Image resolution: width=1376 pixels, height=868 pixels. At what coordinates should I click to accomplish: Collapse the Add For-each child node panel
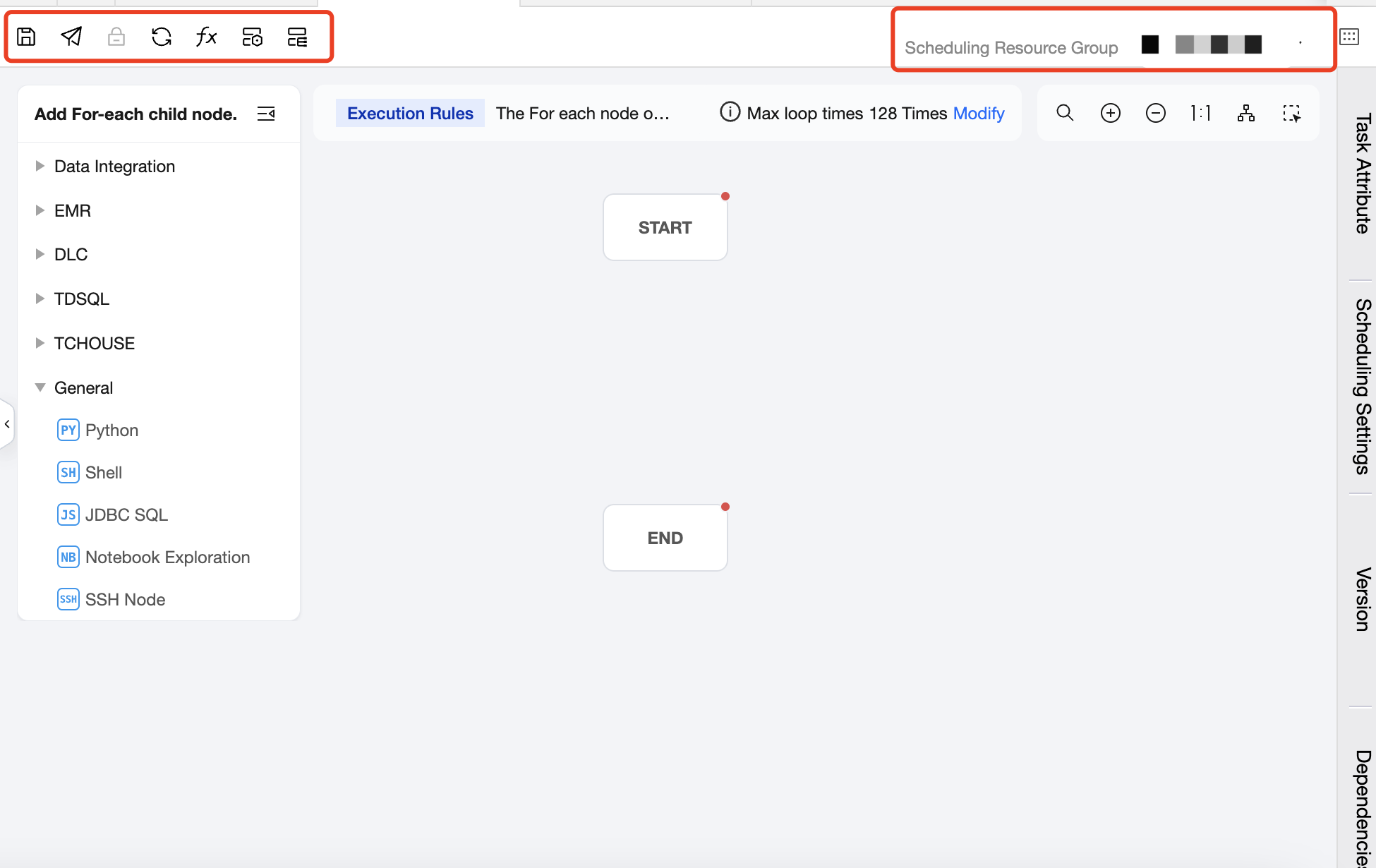click(x=266, y=114)
